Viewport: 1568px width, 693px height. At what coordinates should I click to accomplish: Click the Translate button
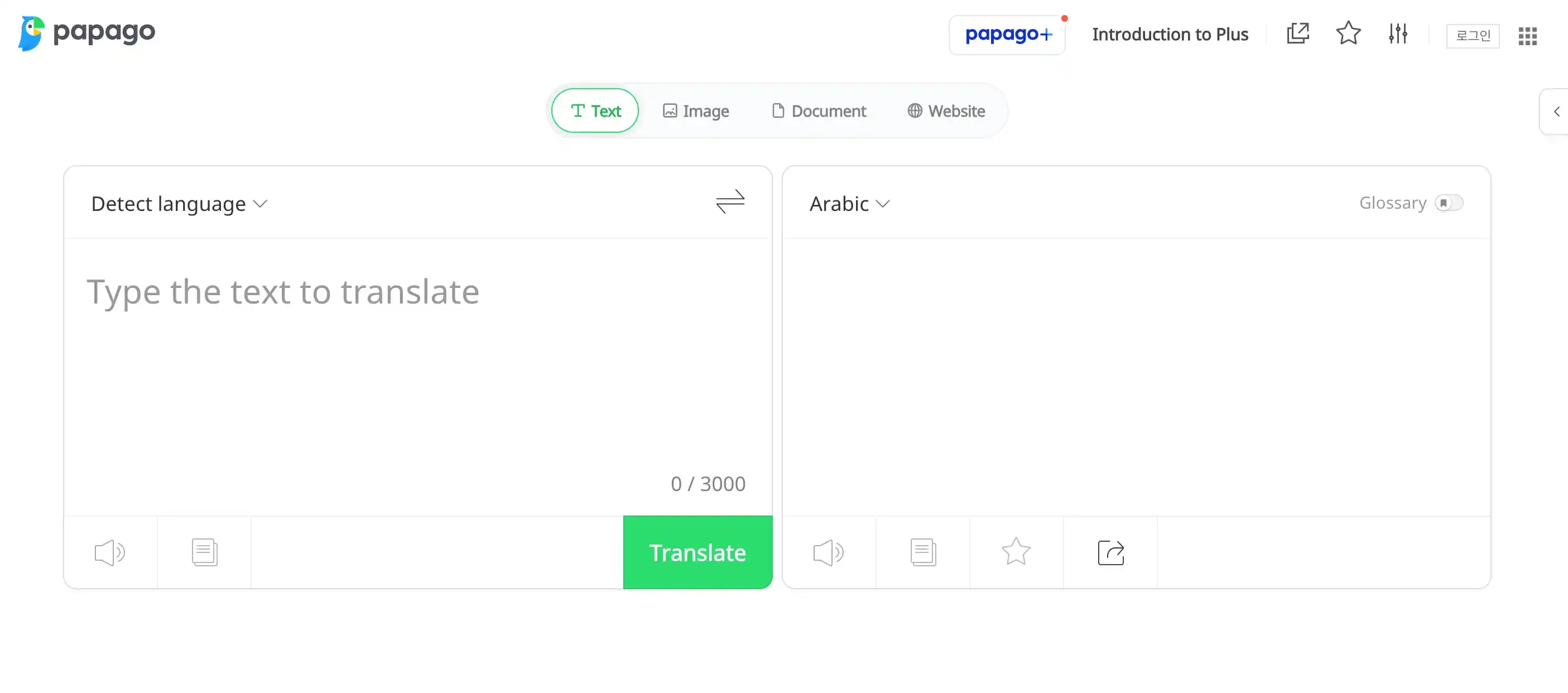pos(697,552)
